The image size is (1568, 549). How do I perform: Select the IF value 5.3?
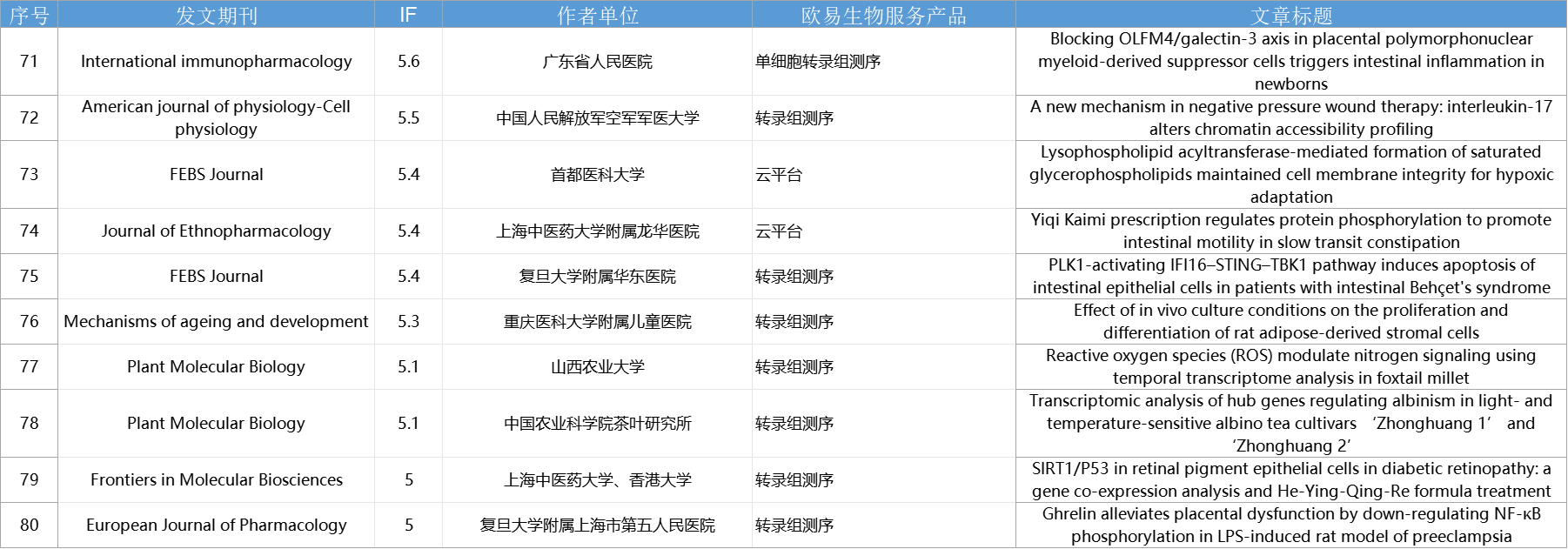coord(408,322)
